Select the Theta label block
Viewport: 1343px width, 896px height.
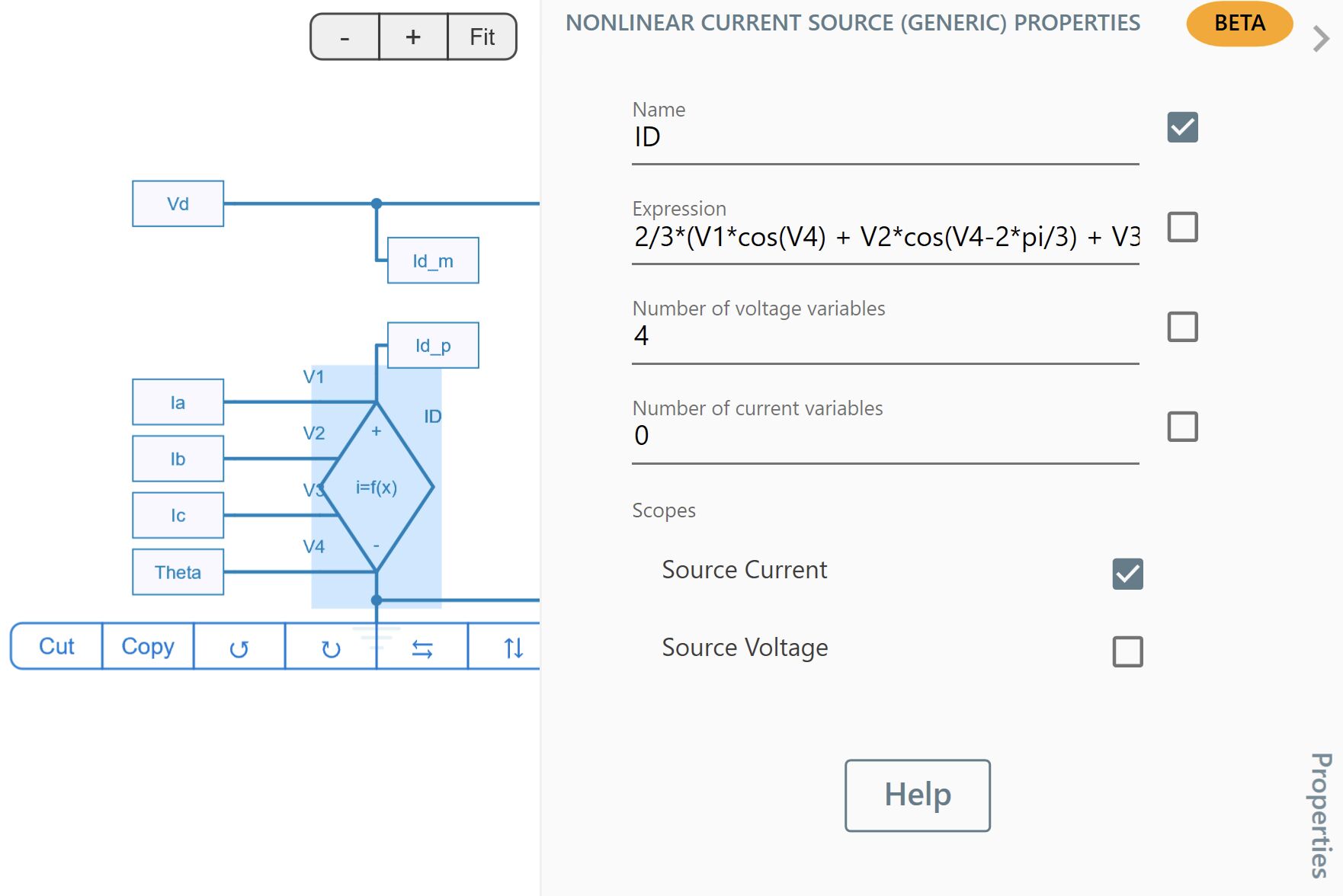[x=178, y=572]
